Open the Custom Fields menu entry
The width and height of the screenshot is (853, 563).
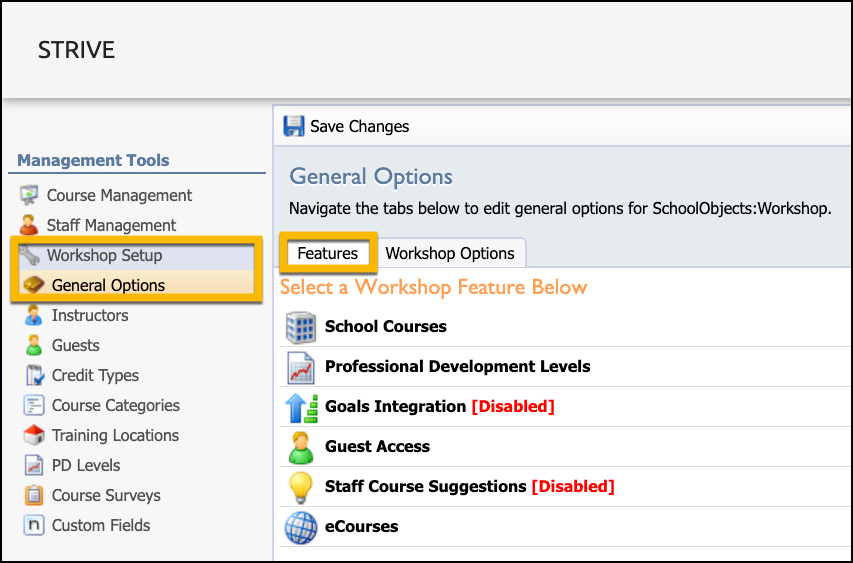(101, 525)
